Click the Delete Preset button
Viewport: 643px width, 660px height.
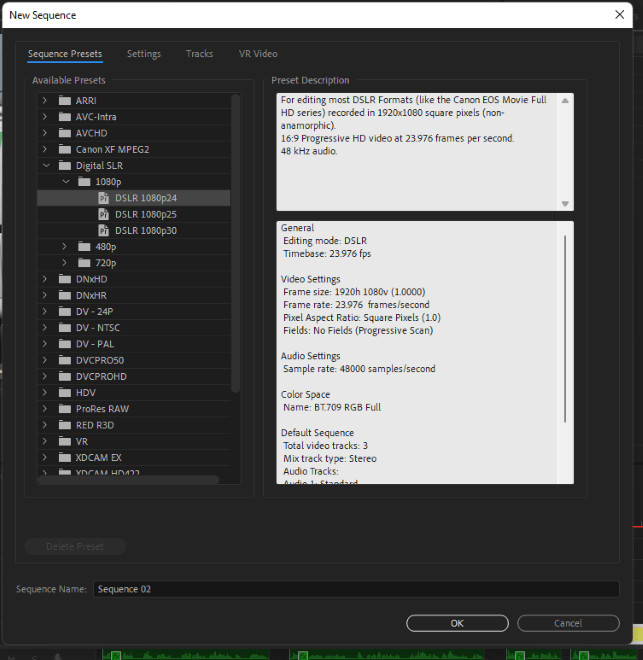[x=75, y=546]
